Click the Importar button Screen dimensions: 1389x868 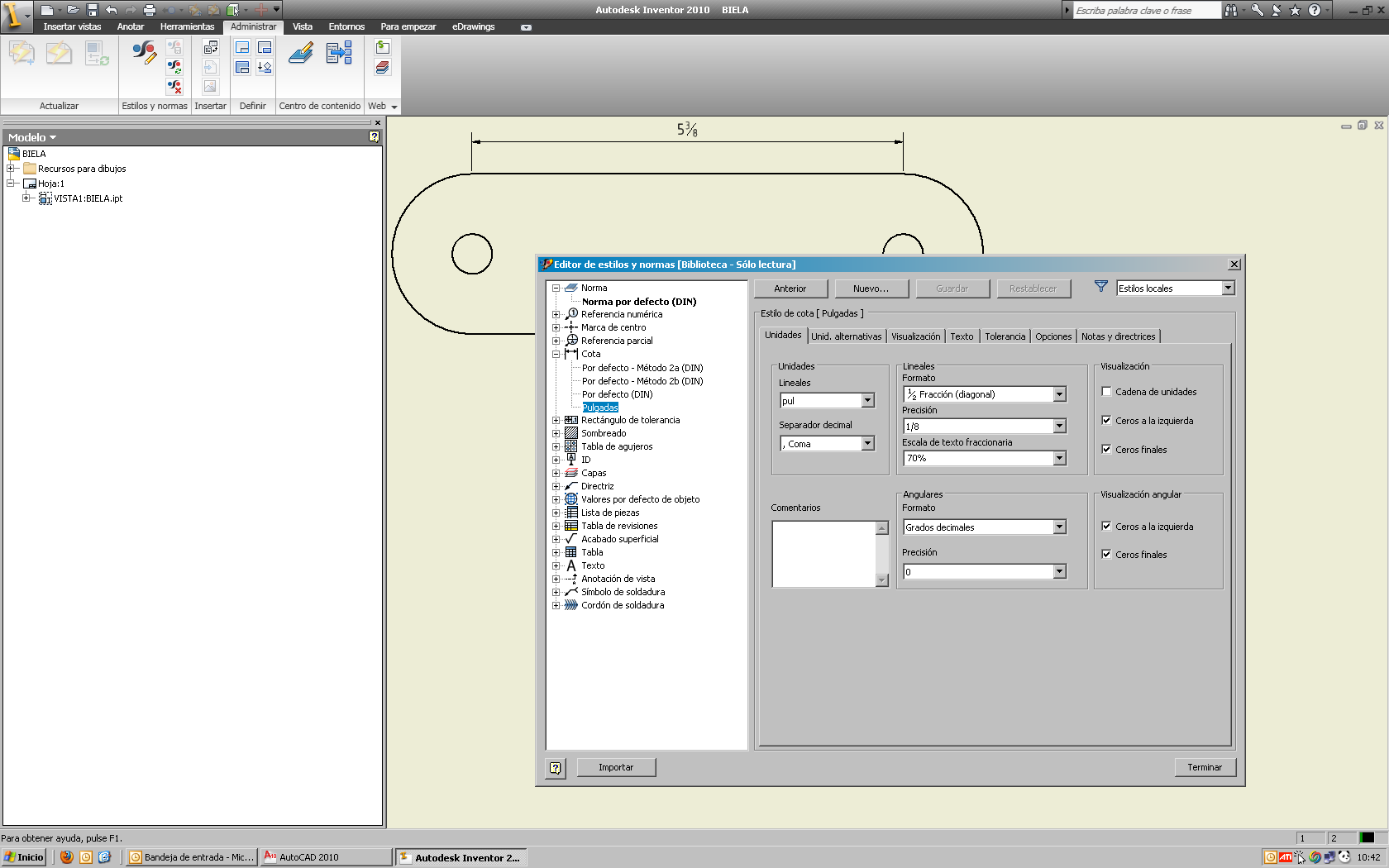click(x=616, y=768)
